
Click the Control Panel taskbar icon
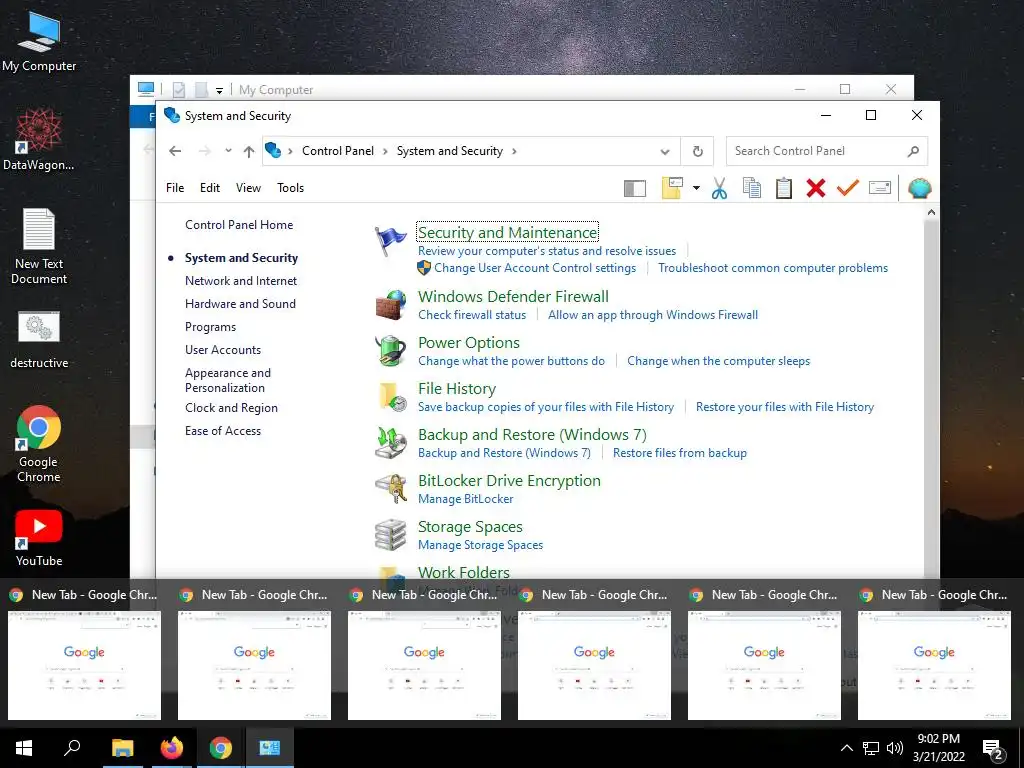[270, 748]
